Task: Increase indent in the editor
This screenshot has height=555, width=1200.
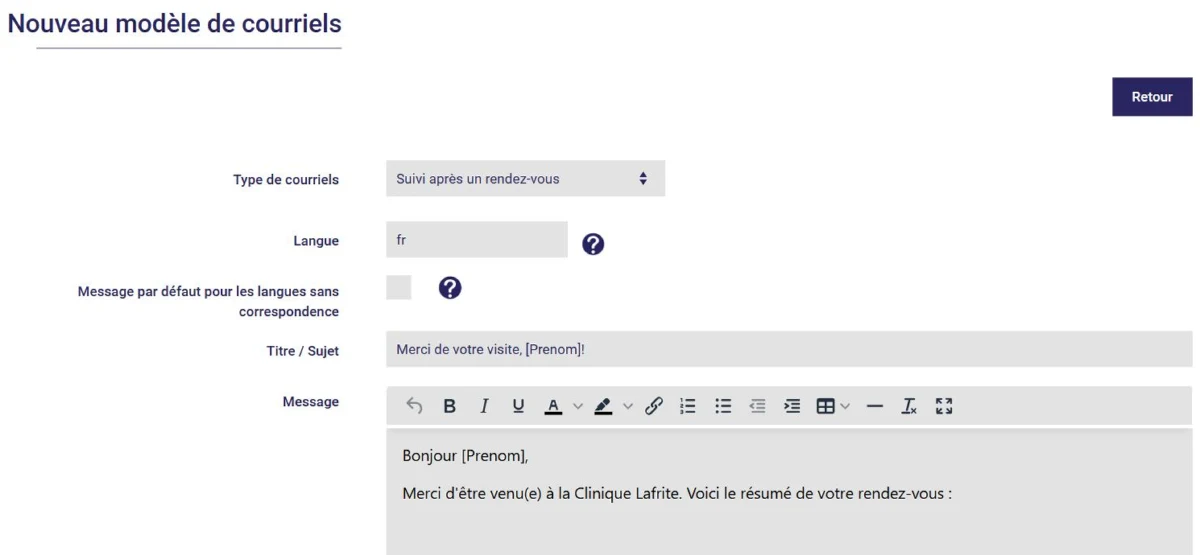Action: [x=792, y=406]
